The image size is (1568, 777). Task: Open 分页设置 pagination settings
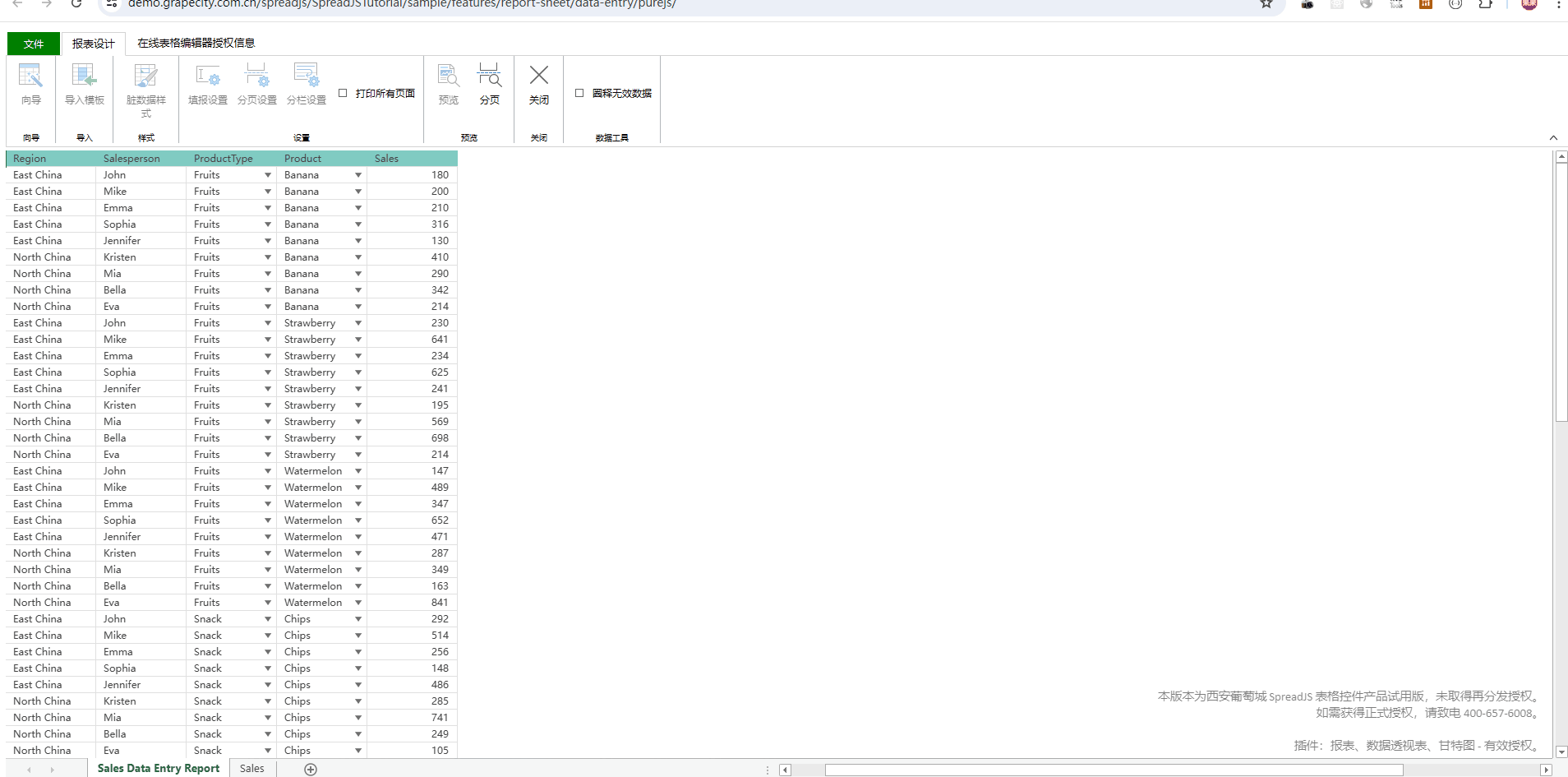click(257, 85)
